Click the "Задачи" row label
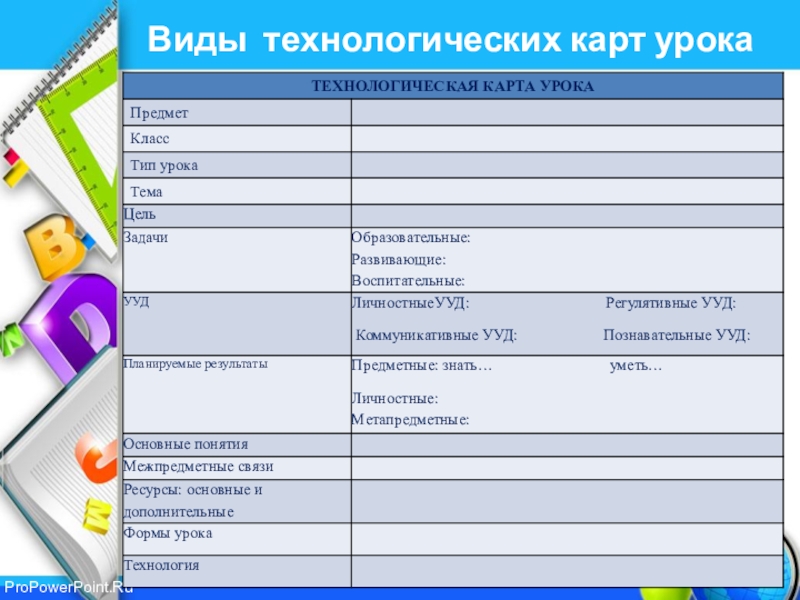The width and height of the screenshot is (800, 600). 145,238
